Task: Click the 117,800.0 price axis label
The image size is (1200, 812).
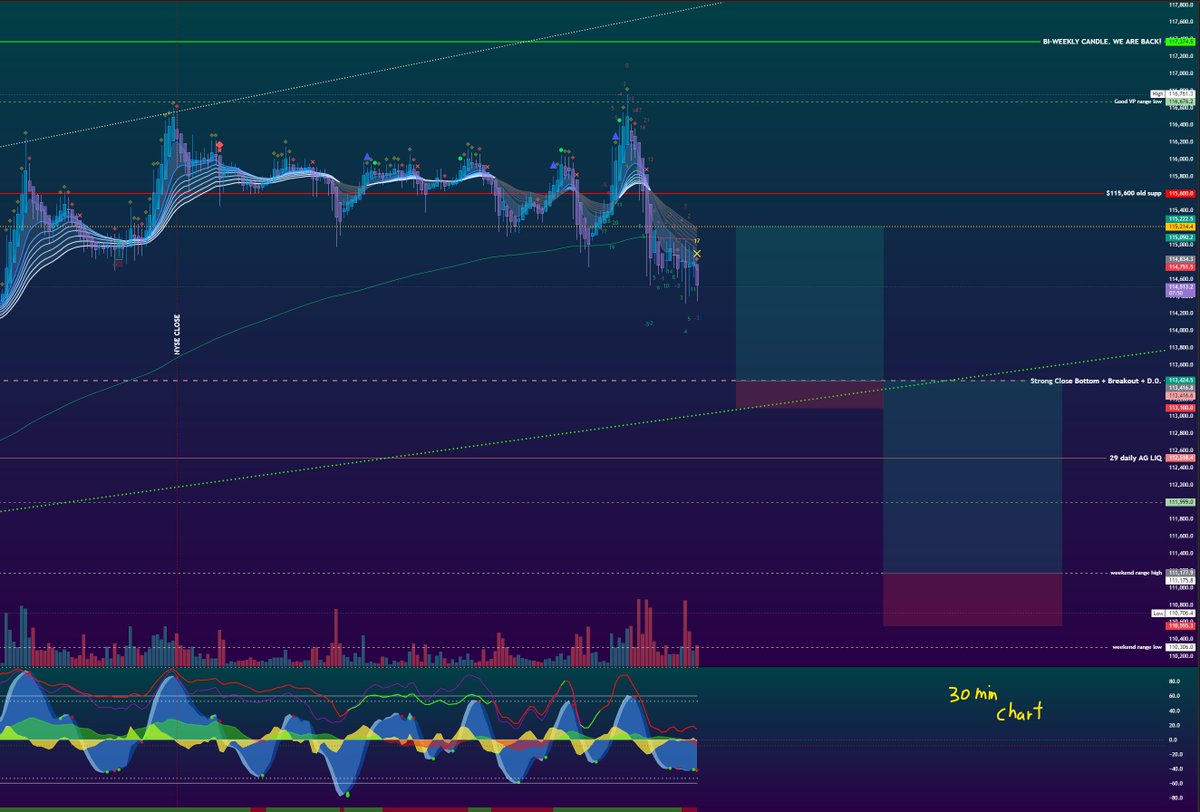Action: pyautogui.click(x=1181, y=4)
